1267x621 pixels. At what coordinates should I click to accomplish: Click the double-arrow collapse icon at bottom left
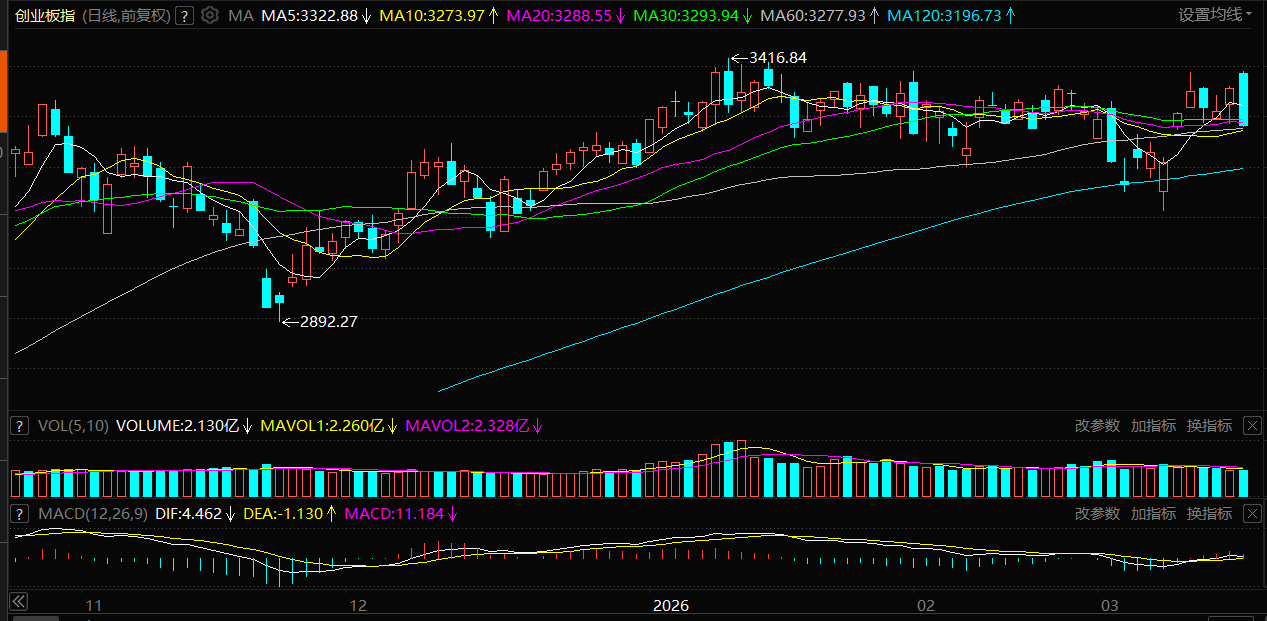pos(18,602)
